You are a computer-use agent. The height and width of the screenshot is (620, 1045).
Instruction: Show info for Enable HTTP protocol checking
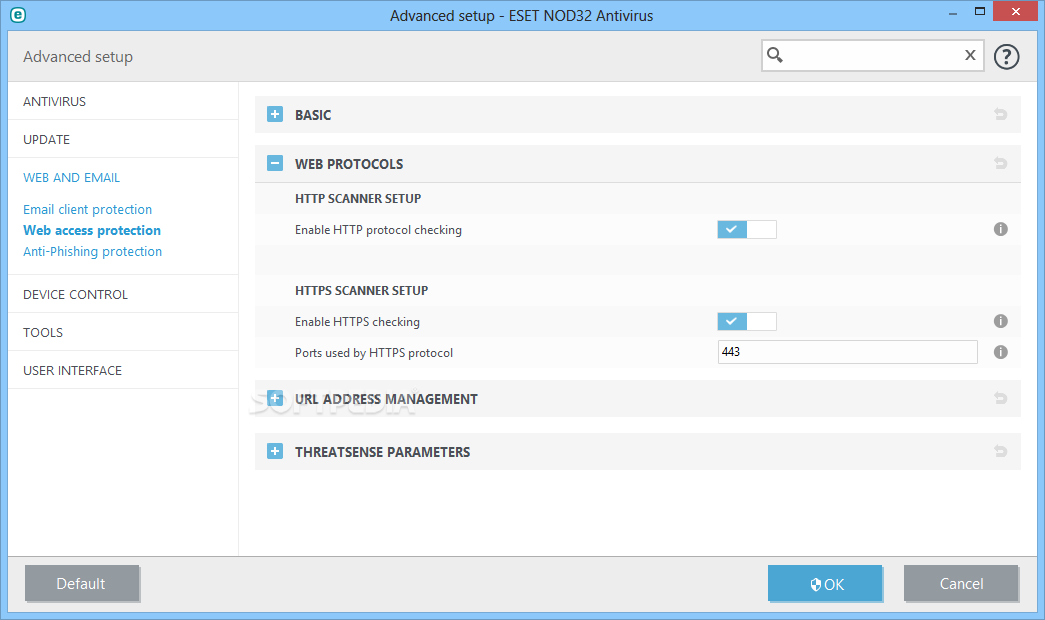(1000, 229)
